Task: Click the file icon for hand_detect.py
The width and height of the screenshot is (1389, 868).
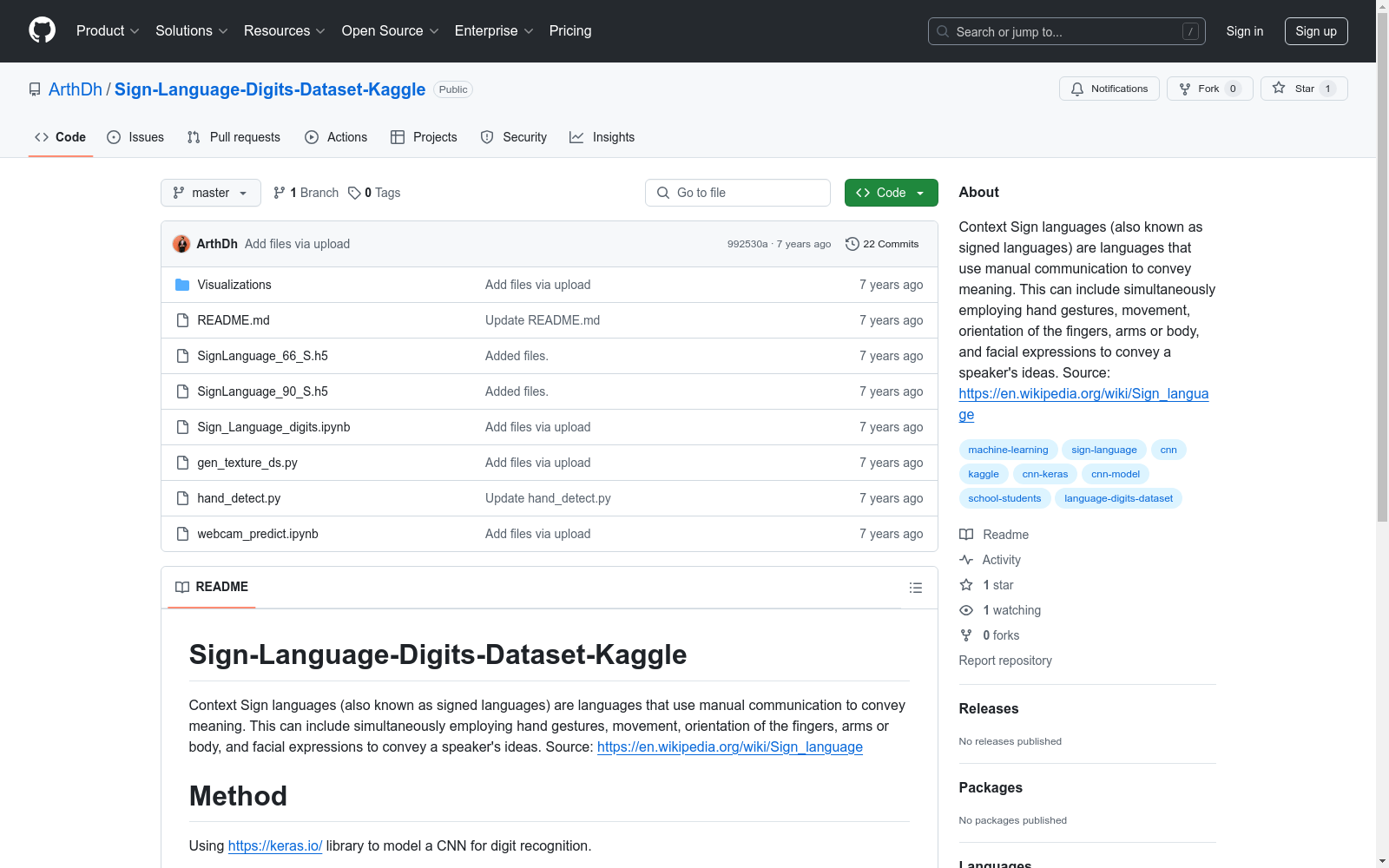Action: pyautogui.click(x=182, y=498)
